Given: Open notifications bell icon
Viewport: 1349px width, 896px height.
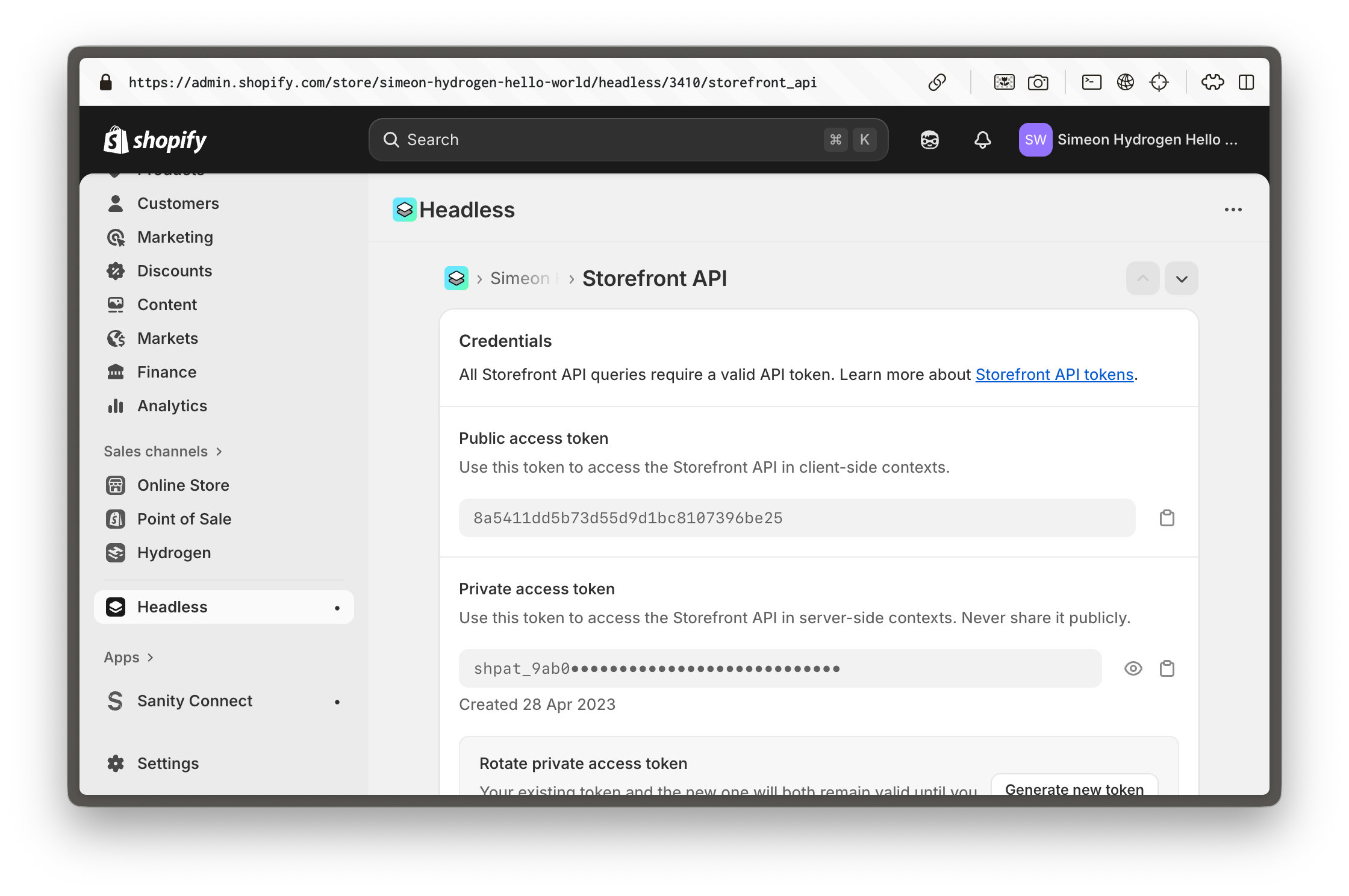Looking at the screenshot, I should tap(982, 140).
